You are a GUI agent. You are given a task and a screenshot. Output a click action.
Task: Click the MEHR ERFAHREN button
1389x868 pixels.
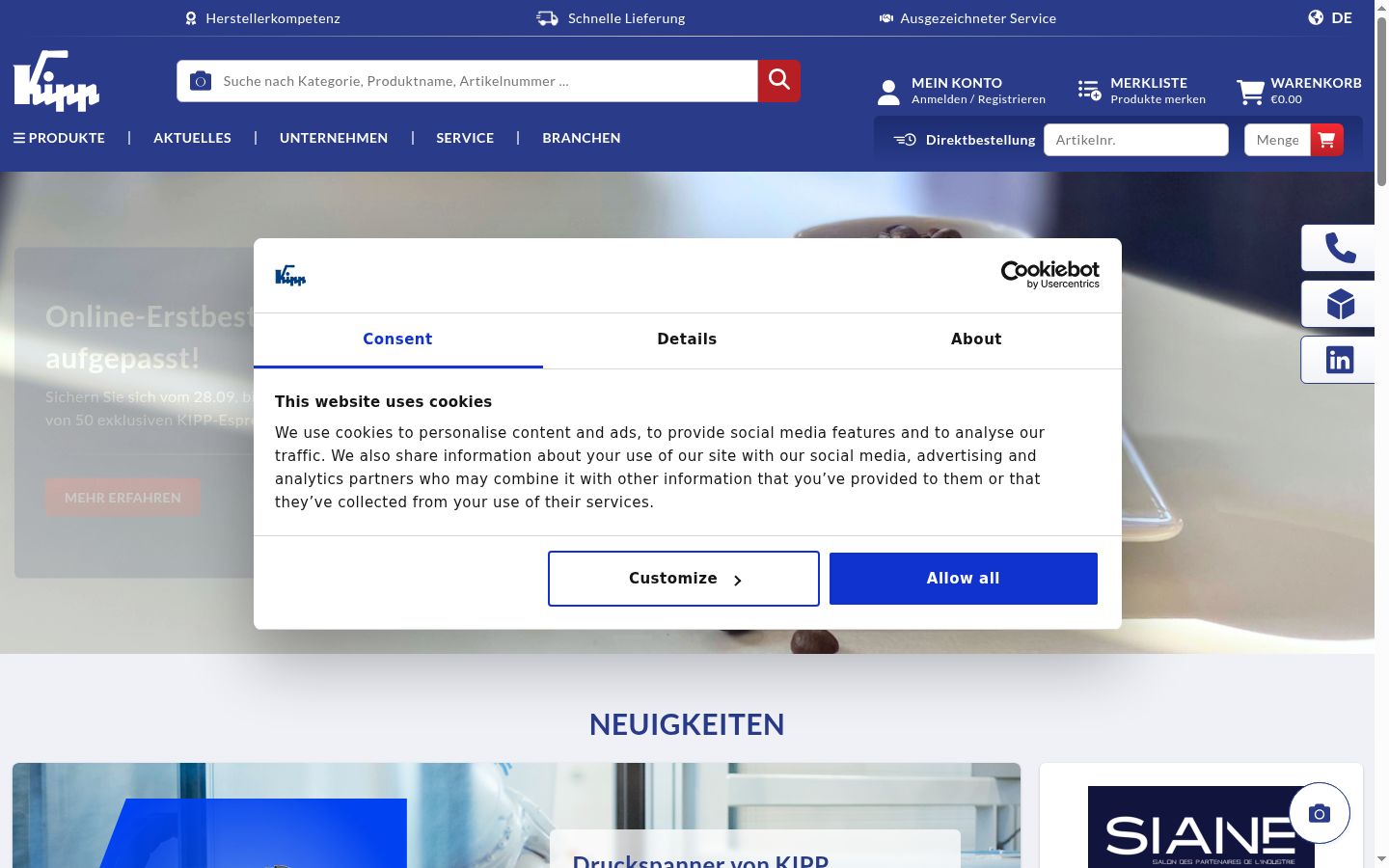point(123,498)
